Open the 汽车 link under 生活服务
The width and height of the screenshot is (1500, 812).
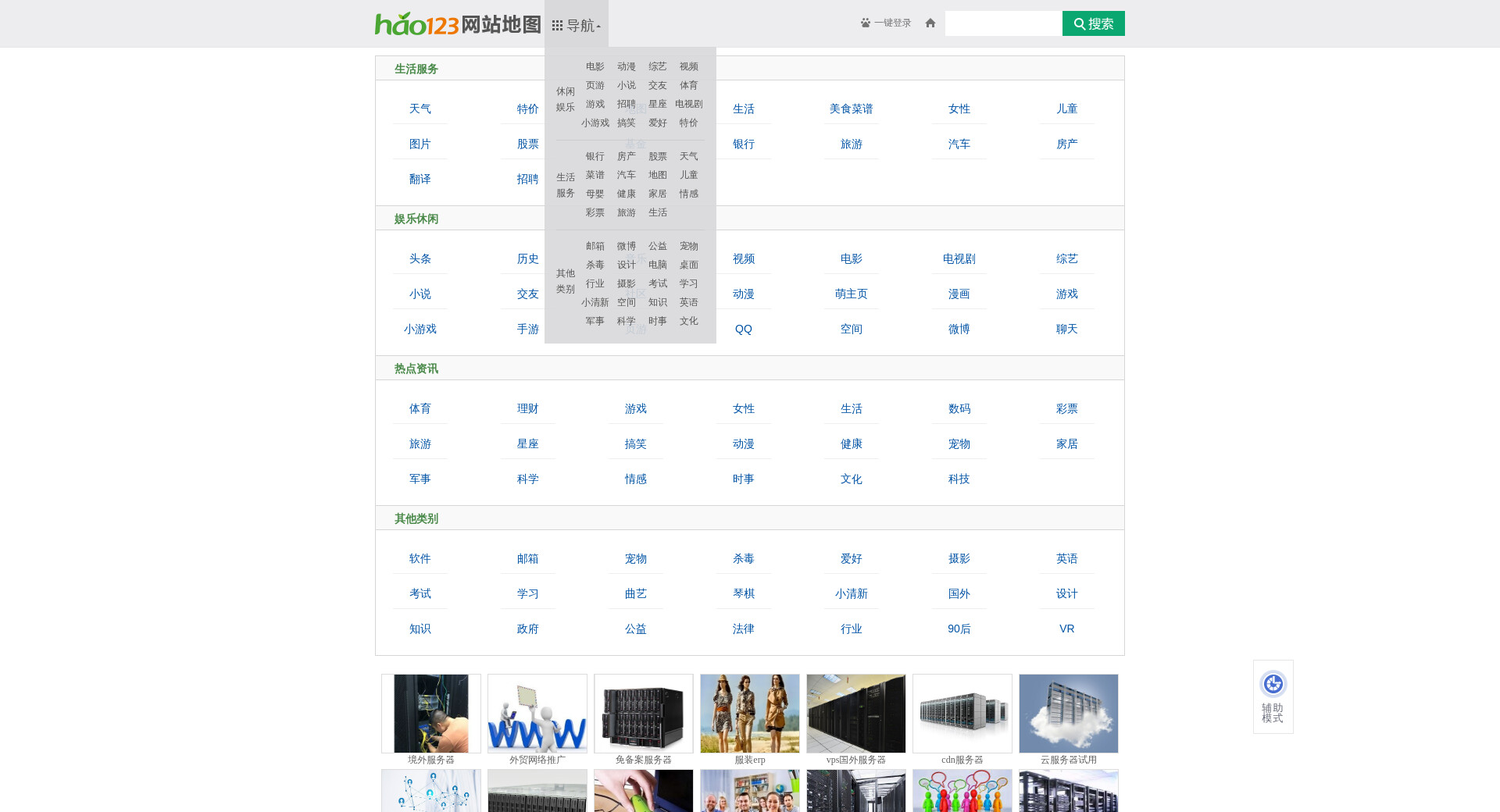(959, 144)
